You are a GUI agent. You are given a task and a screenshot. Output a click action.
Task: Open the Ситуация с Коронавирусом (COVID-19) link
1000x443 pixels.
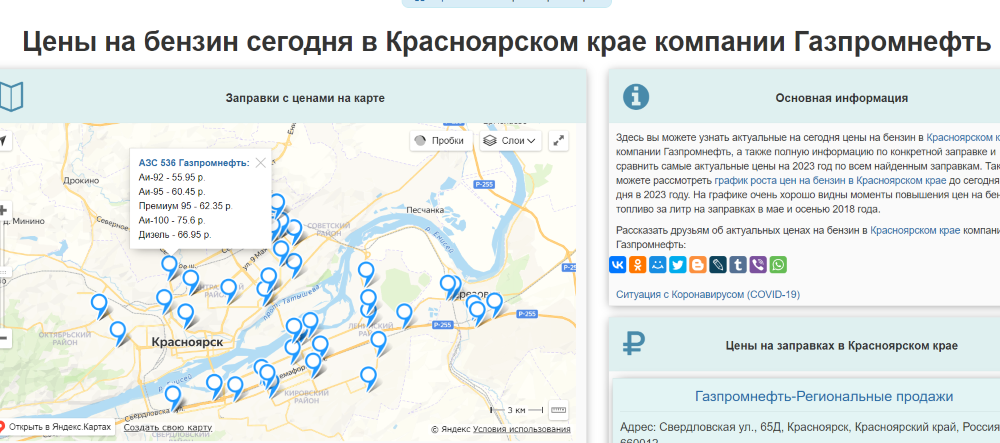point(708,294)
